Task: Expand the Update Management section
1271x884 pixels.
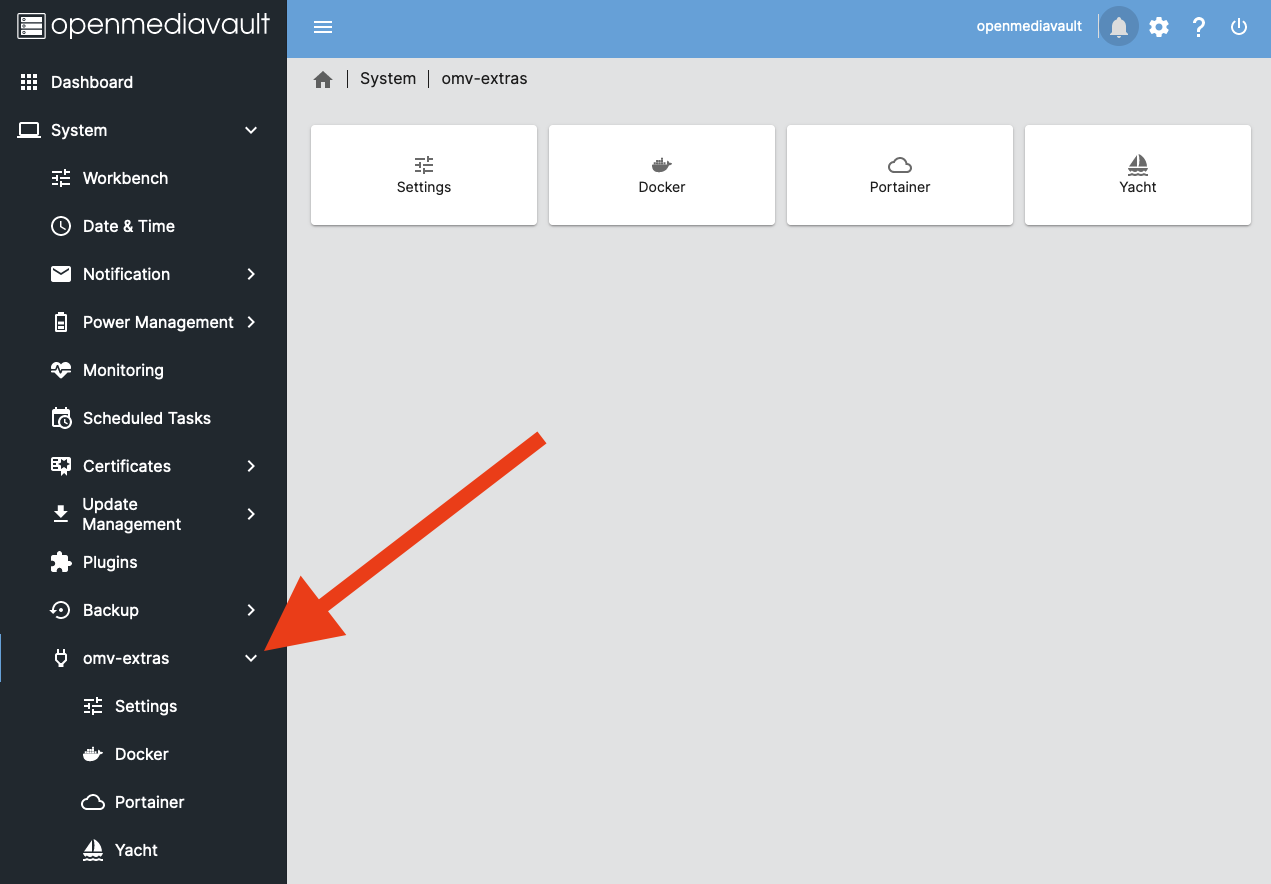Action: click(250, 514)
